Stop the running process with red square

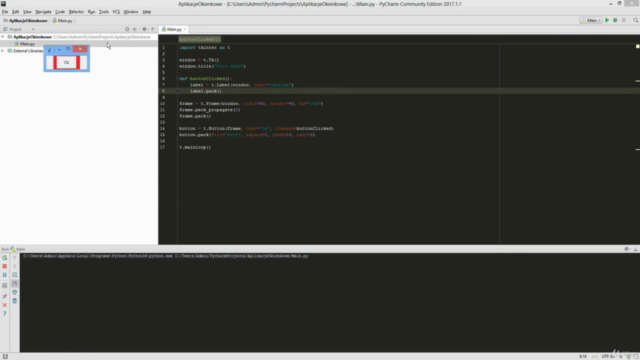click(x=4, y=266)
